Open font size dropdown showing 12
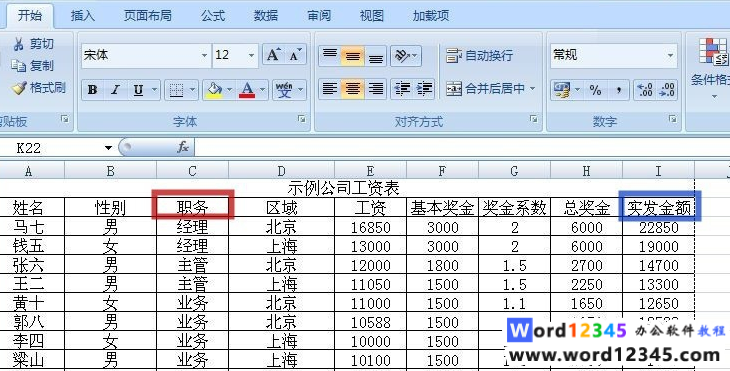 pyautogui.click(x=251, y=55)
